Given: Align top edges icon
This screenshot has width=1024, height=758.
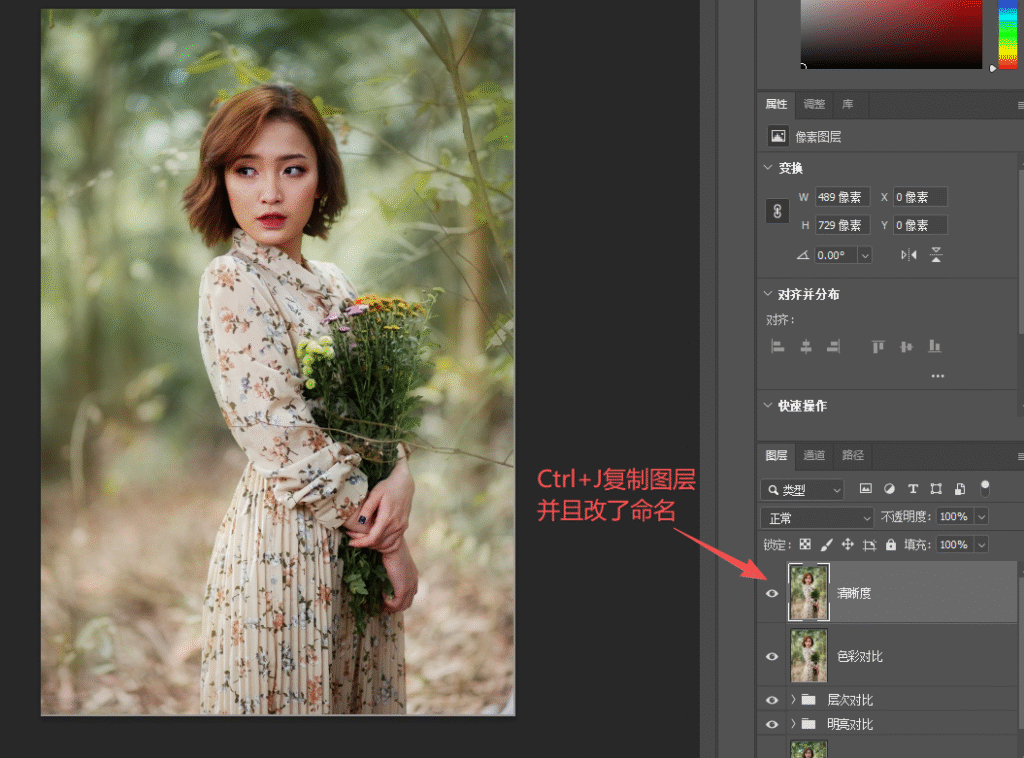Looking at the screenshot, I should (878, 346).
